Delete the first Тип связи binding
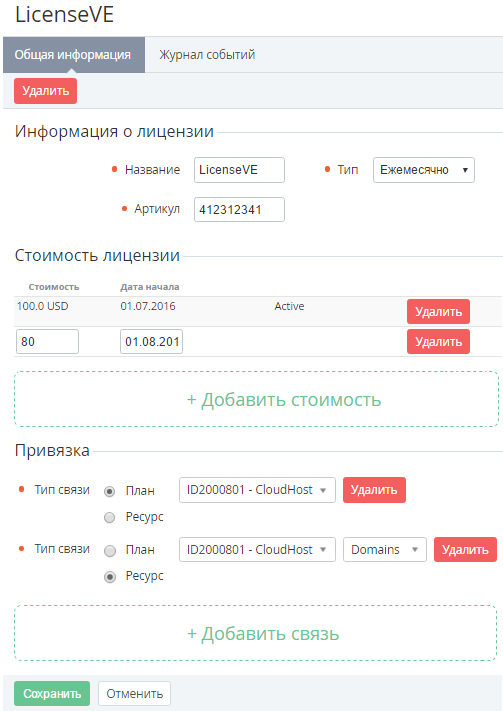Image resolution: width=503 pixels, height=711 pixels. (374, 490)
